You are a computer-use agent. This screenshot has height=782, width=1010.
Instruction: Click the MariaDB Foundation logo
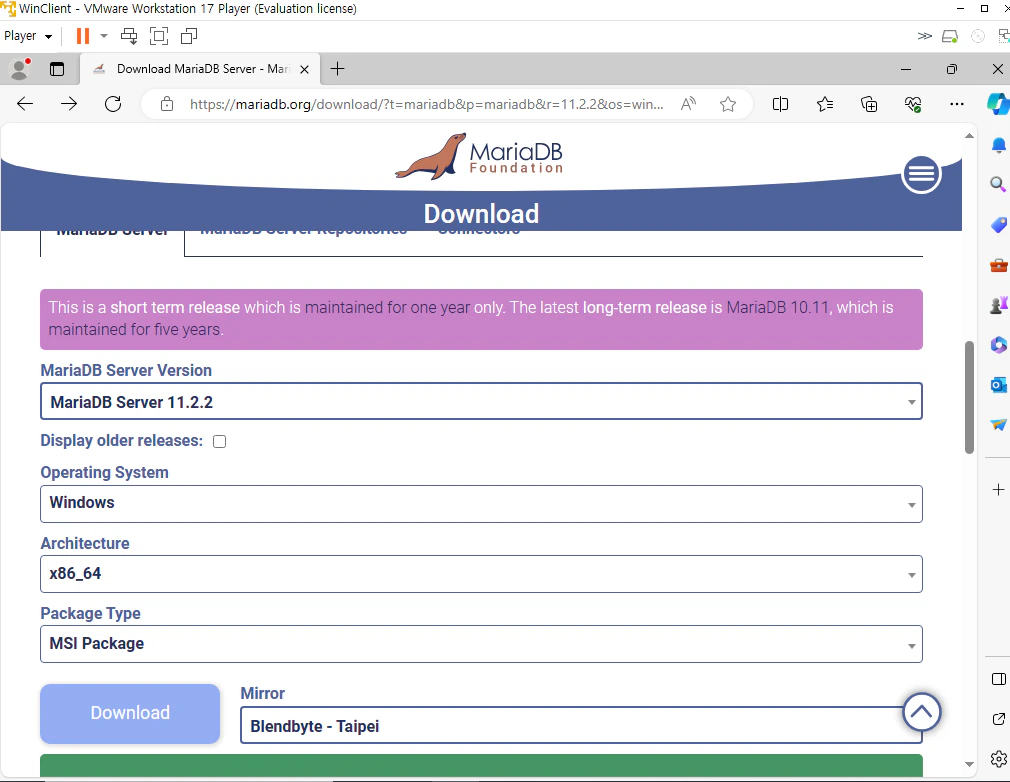point(479,156)
